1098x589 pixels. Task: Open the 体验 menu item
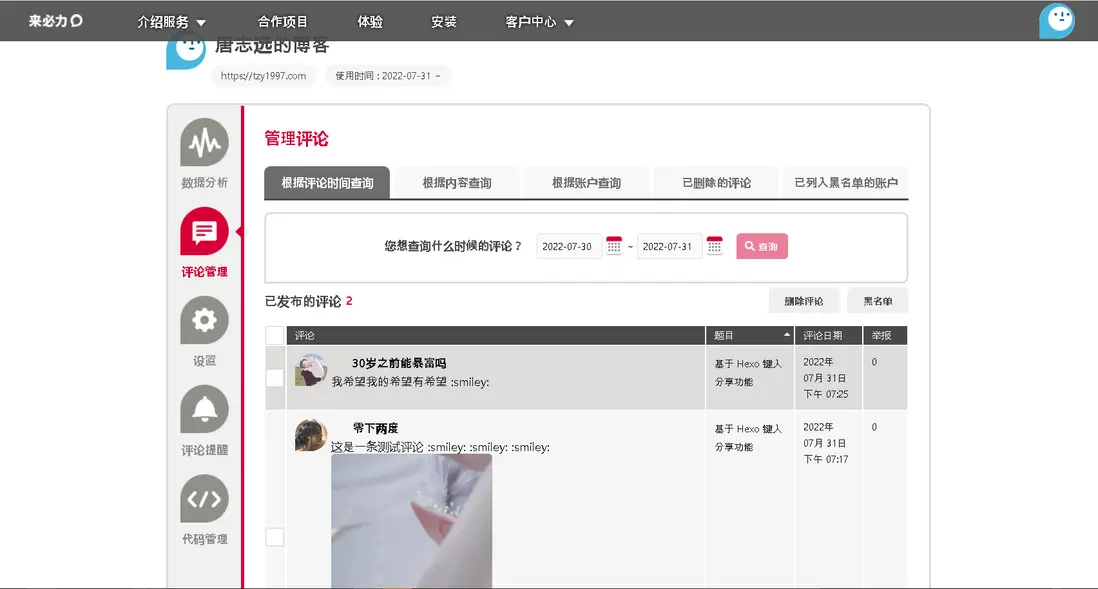(x=370, y=22)
